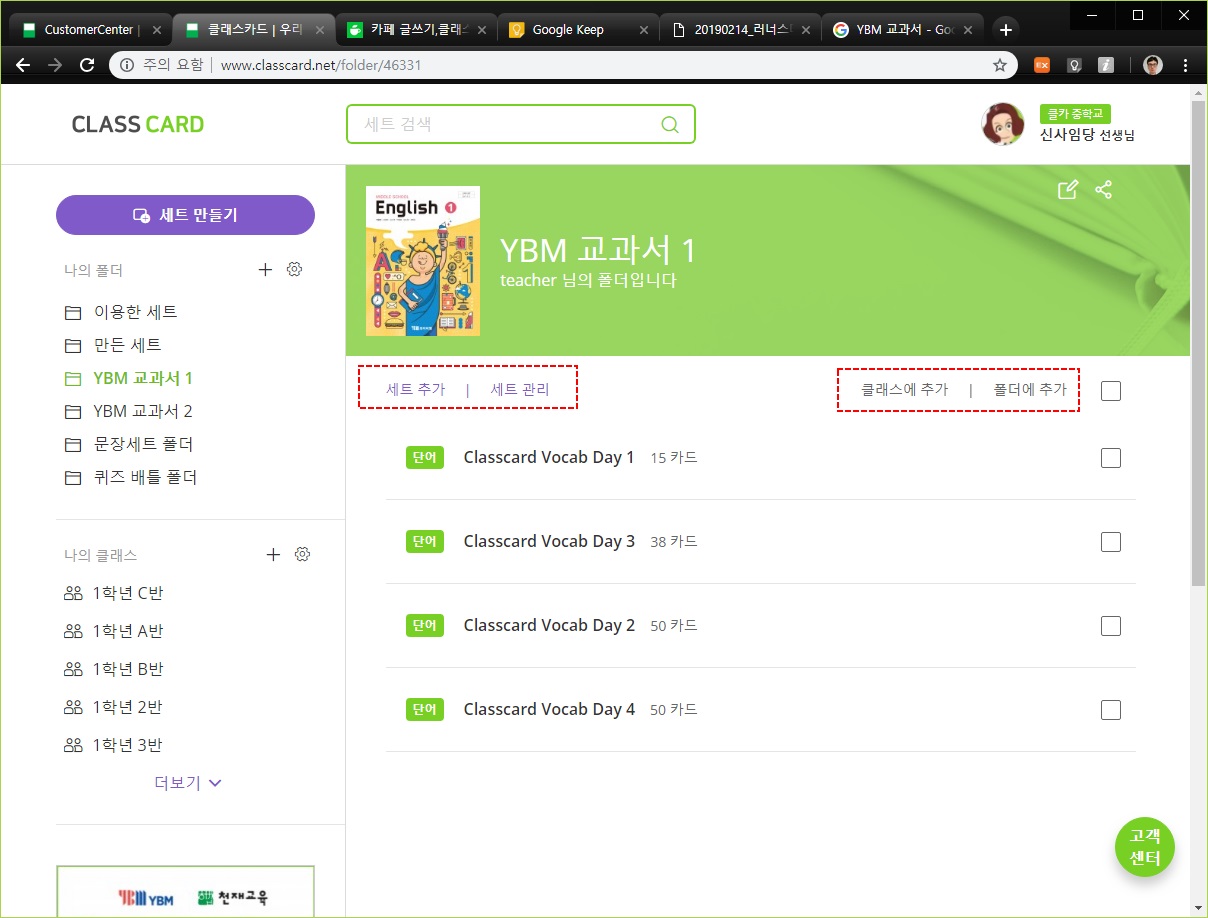This screenshot has height=918, width=1208.
Task: Switch to 20190214_러너스 tab
Action: (x=740, y=30)
